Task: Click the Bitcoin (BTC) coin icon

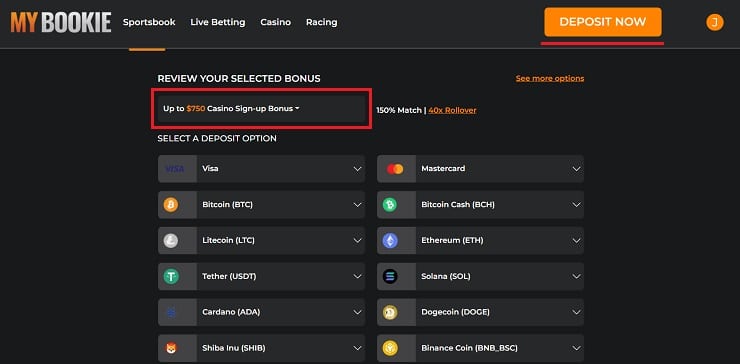Action: pyautogui.click(x=171, y=204)
